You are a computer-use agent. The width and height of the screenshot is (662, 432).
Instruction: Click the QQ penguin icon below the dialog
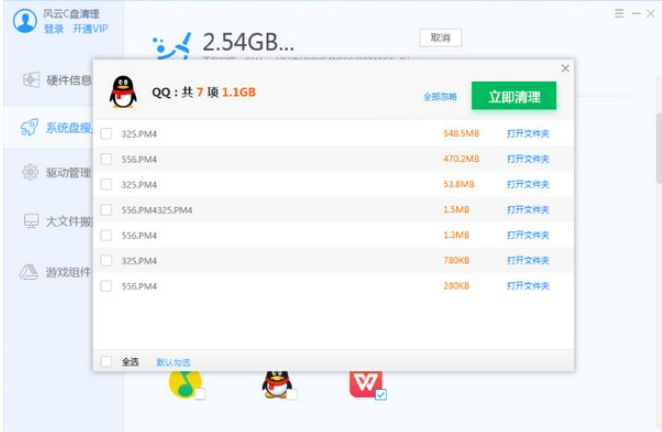click(277, 383)
